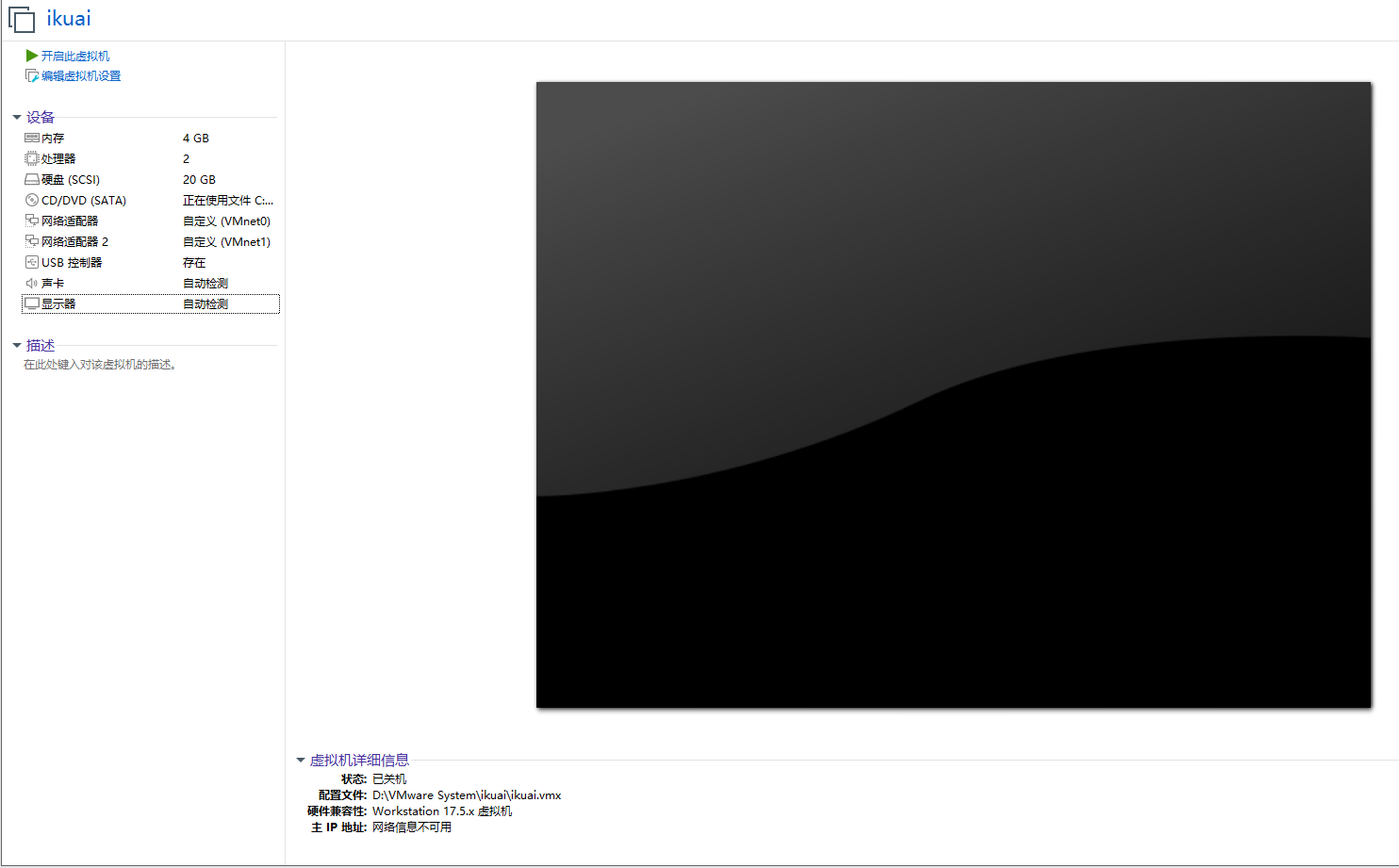The width and height of the screenshot is (1399, 868).
Task: Click the 网络适配器 2 network icon
Action: tap(32, 241)
